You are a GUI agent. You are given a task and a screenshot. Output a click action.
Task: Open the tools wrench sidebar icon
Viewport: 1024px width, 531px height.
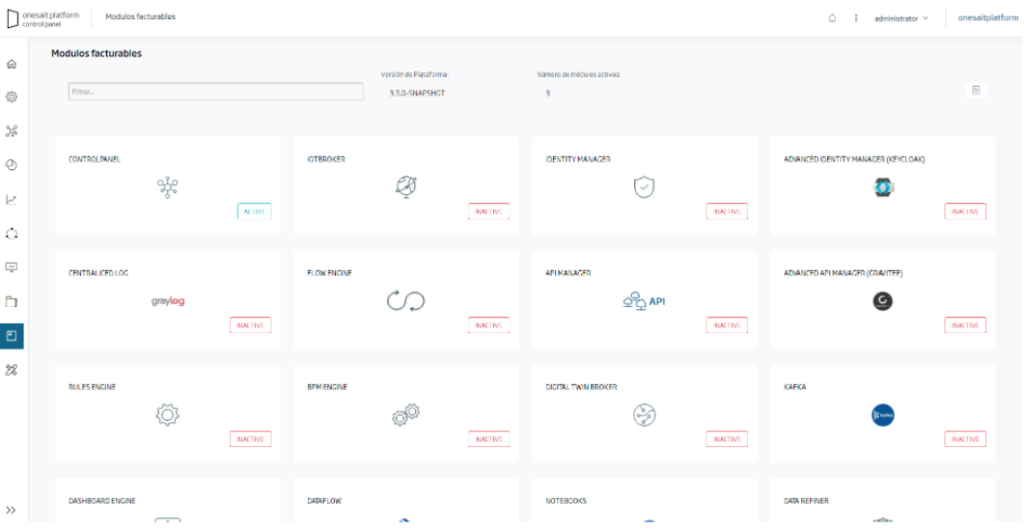(x=12, y=370)
